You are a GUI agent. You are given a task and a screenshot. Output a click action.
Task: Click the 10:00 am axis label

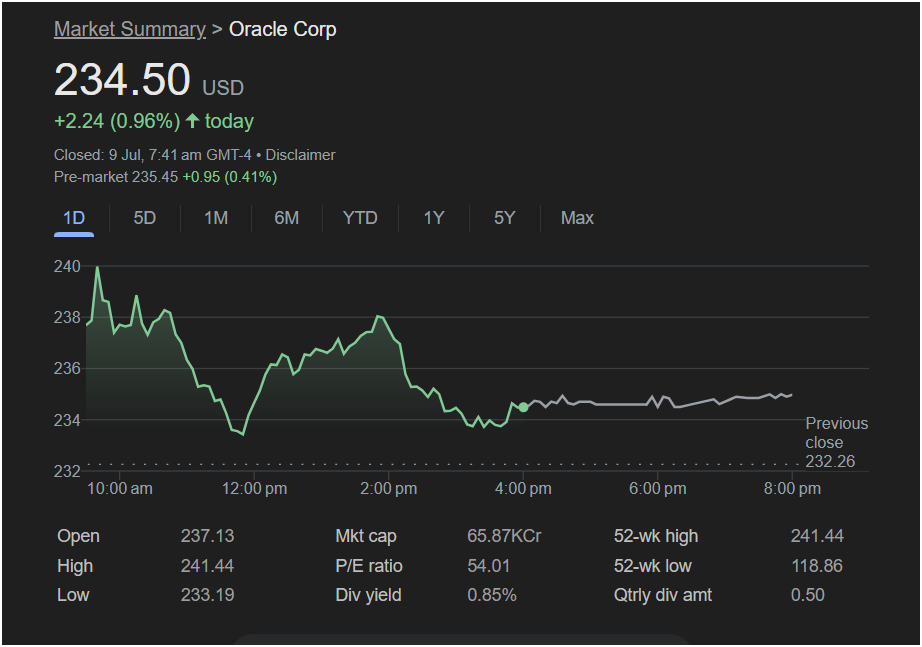click(x=120, y=488)
